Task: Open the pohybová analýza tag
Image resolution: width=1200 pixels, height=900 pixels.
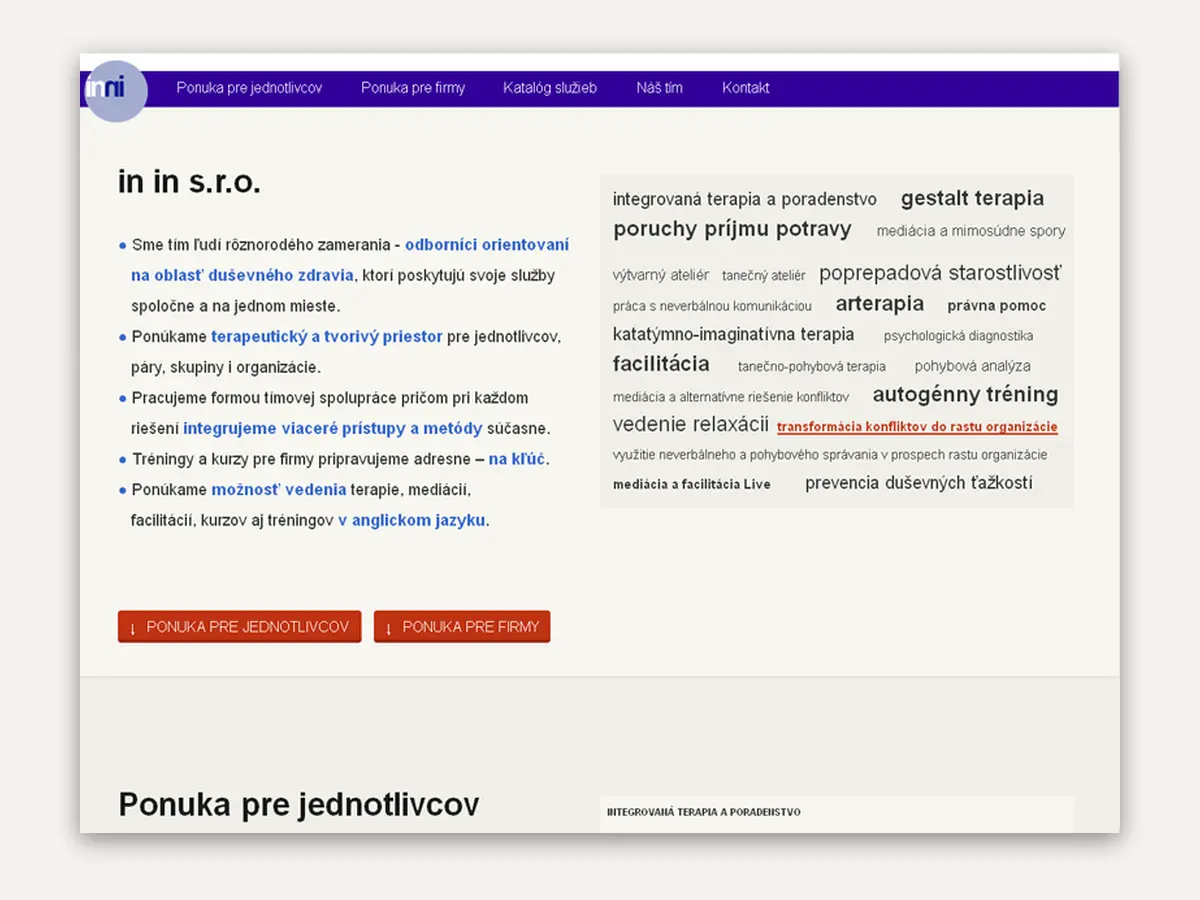Action: pyautogui.click(x=972, y=366)
